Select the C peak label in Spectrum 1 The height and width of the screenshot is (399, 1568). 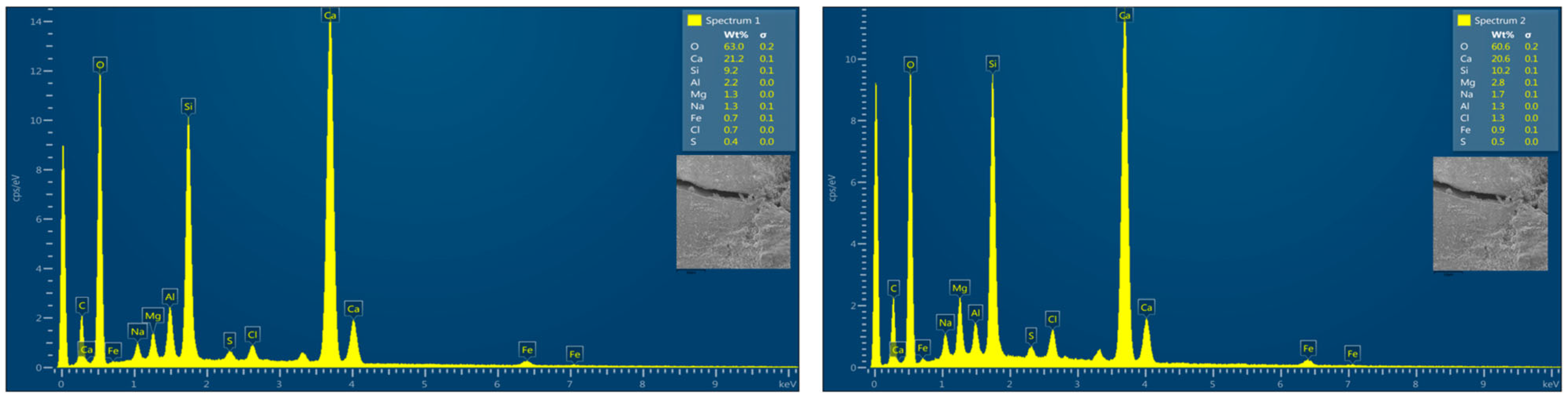(82, 305)
